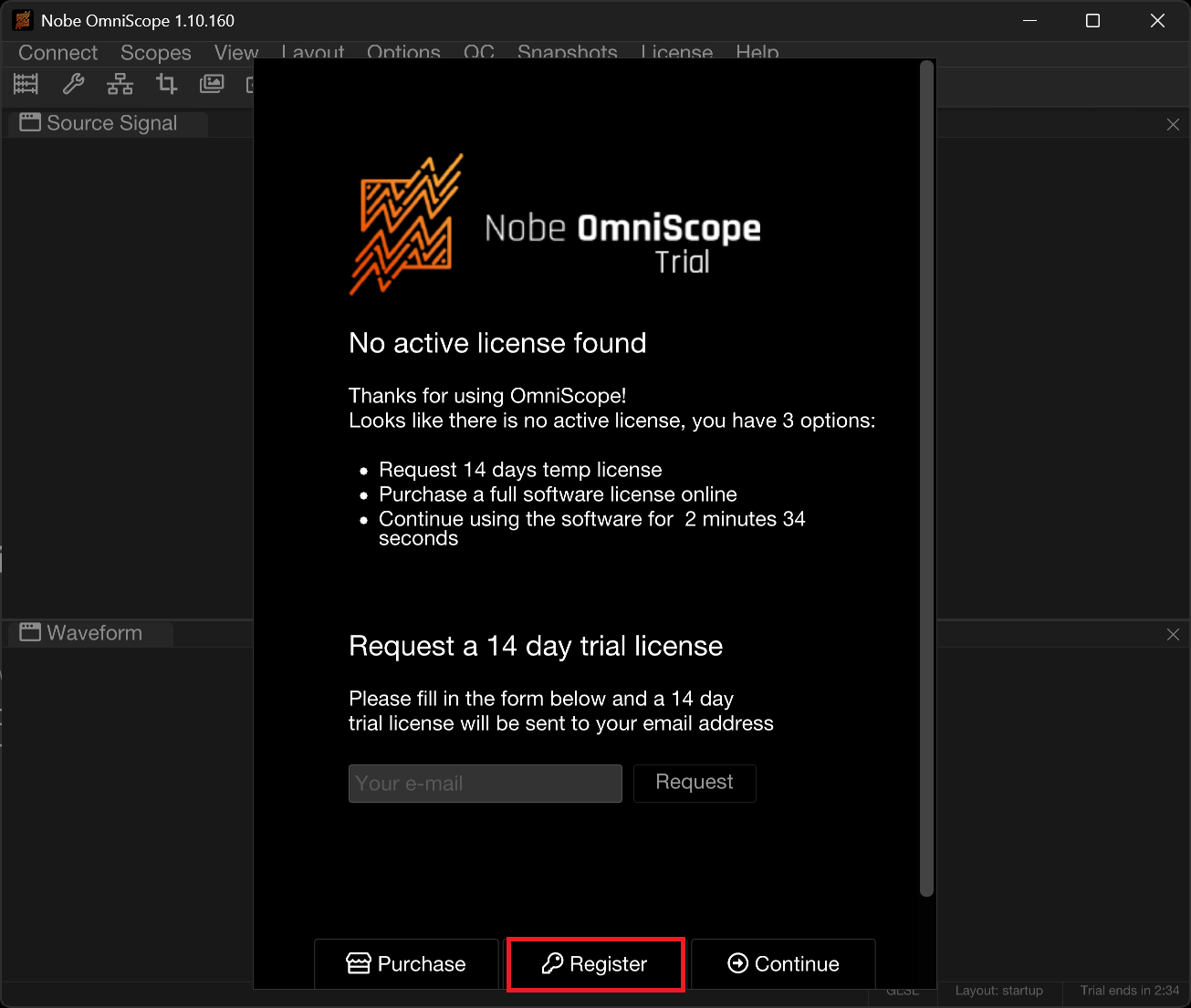Maximize the OmniScope window

1092,20
